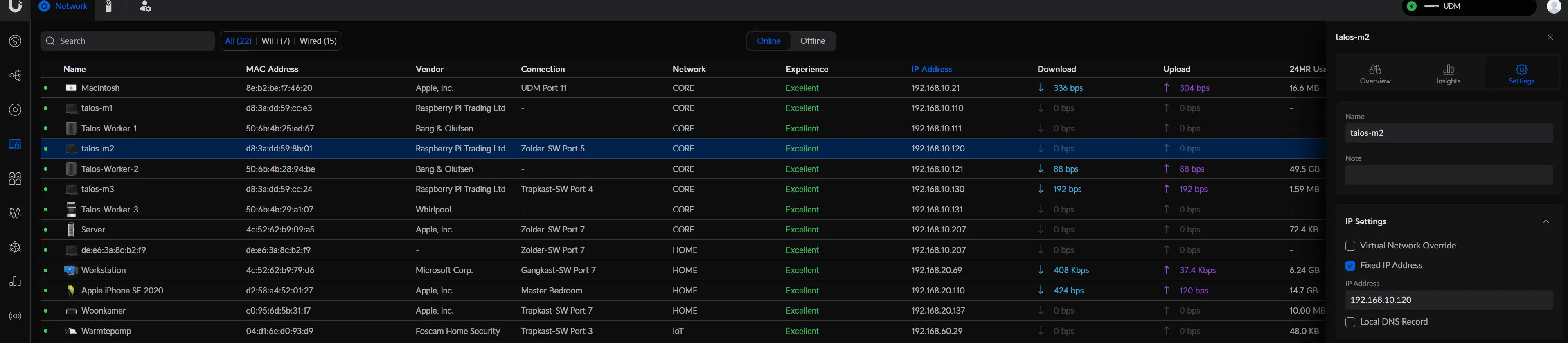
Task: Show Offline clients
Action: coord(812,41)
